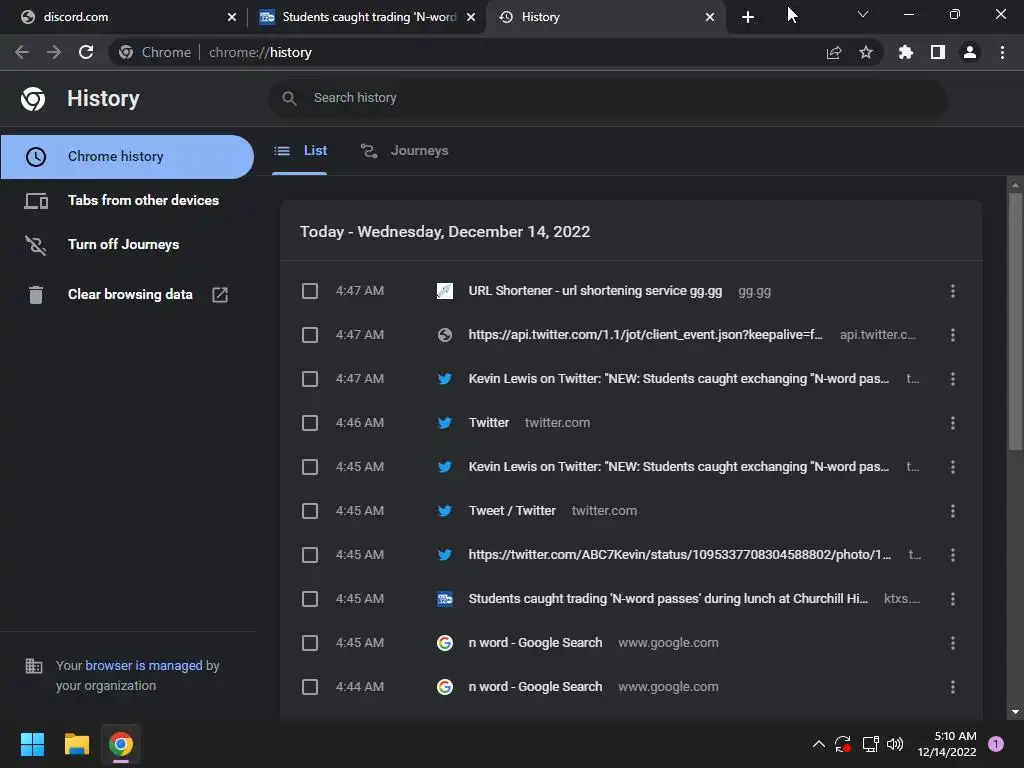Image resolution: width=1024 pixels, height=768 pixels.
Task: Open the Tweet / Twitter history link
Action: pyautogui.click(x=512, y=511)
